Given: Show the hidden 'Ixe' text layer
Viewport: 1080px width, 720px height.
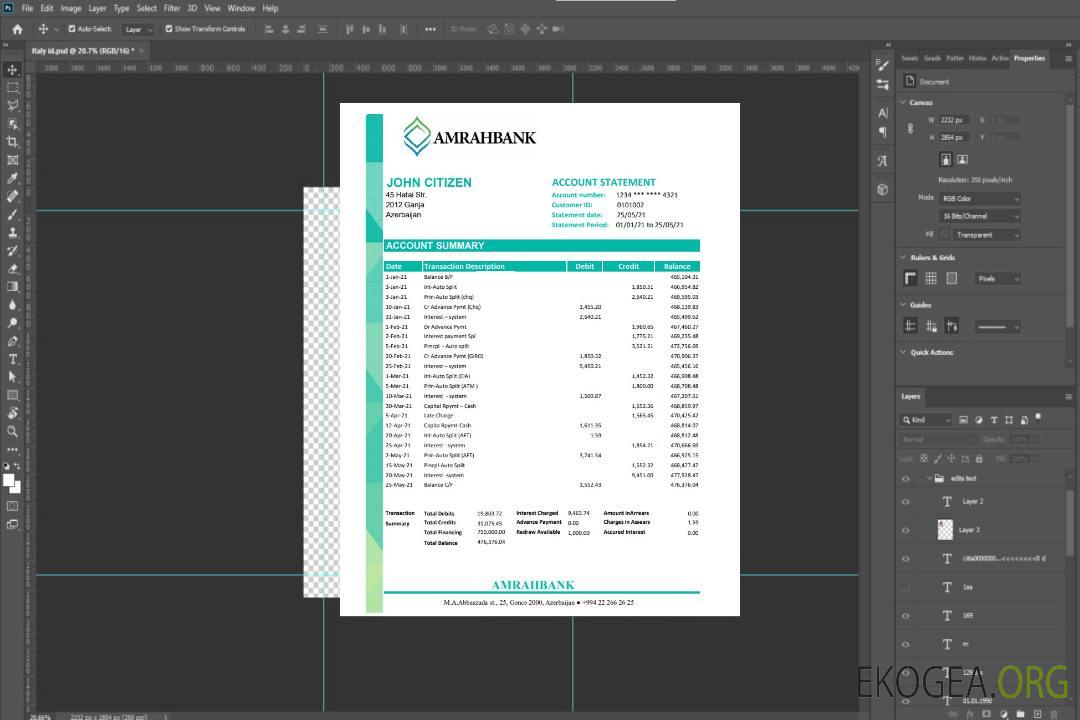Looking at the screenshot, I should (x=906, y=587).
